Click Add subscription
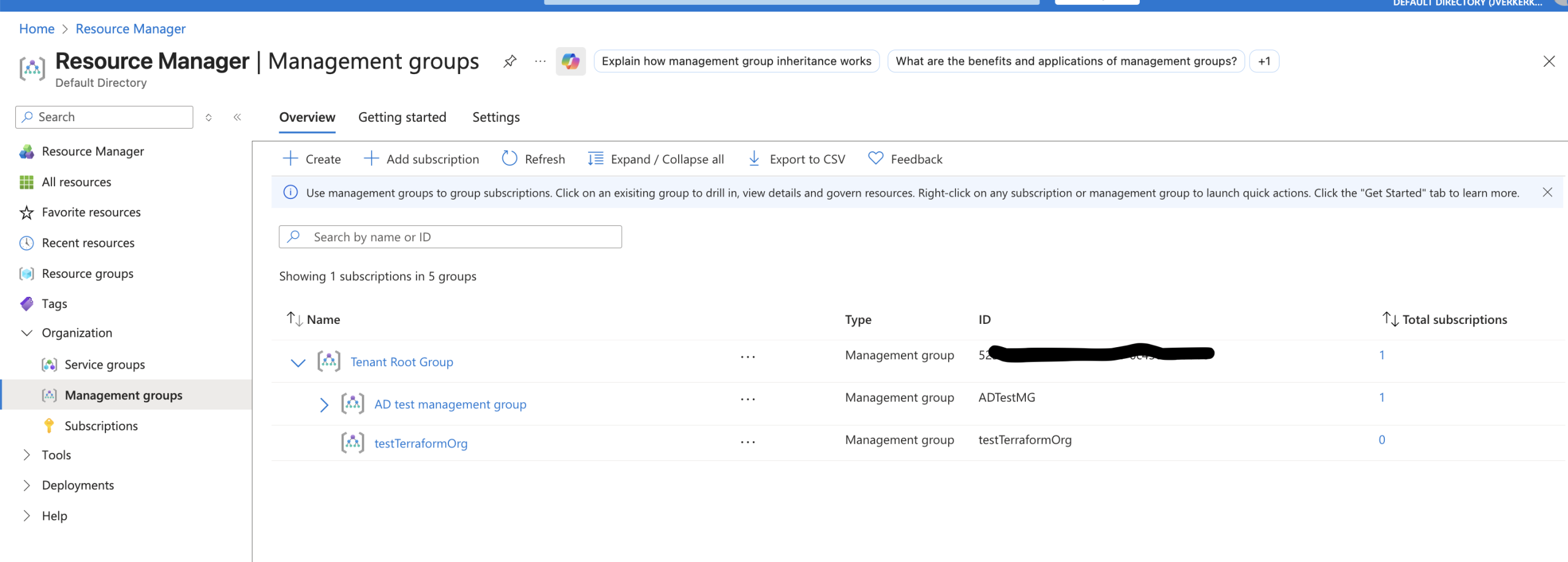The width and height of the screenshot is (1568, 562). [421, 159]
